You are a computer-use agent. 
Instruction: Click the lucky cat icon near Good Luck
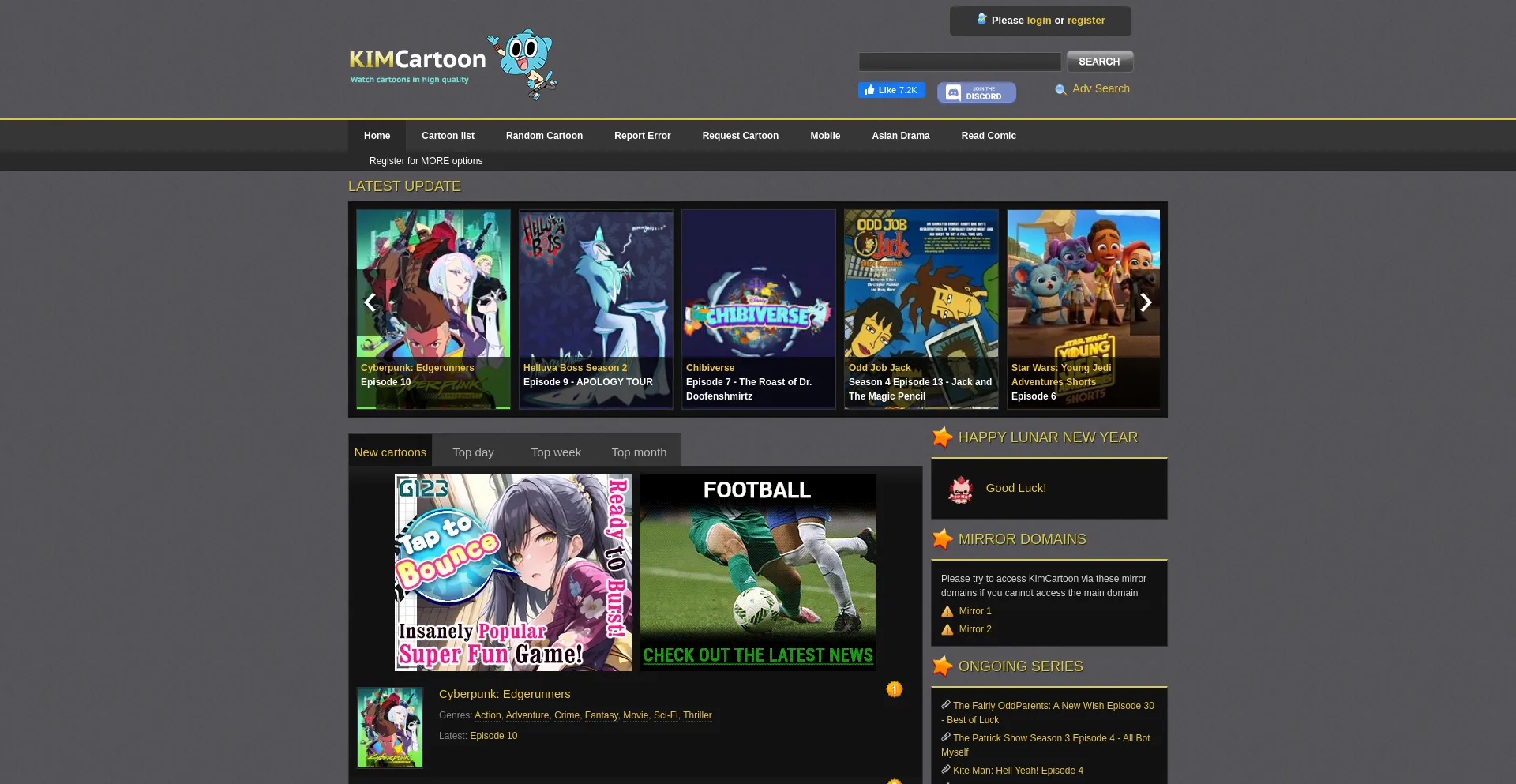point(961,490)
